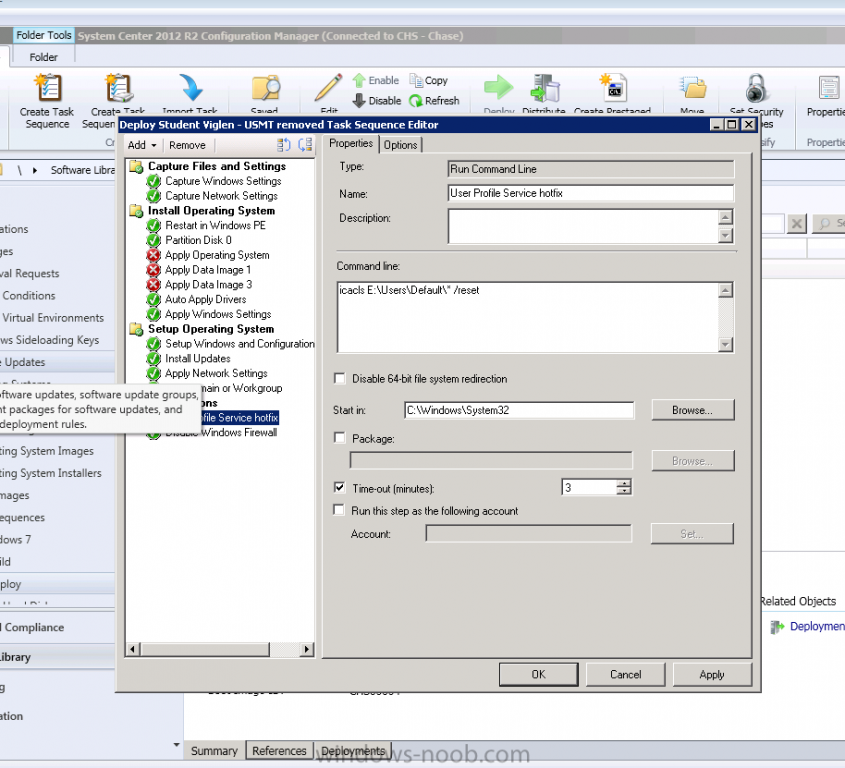The image size is (845, 768).
Task: Click the Set Security Scopes lock icon
Action: [x=756, y=89]
